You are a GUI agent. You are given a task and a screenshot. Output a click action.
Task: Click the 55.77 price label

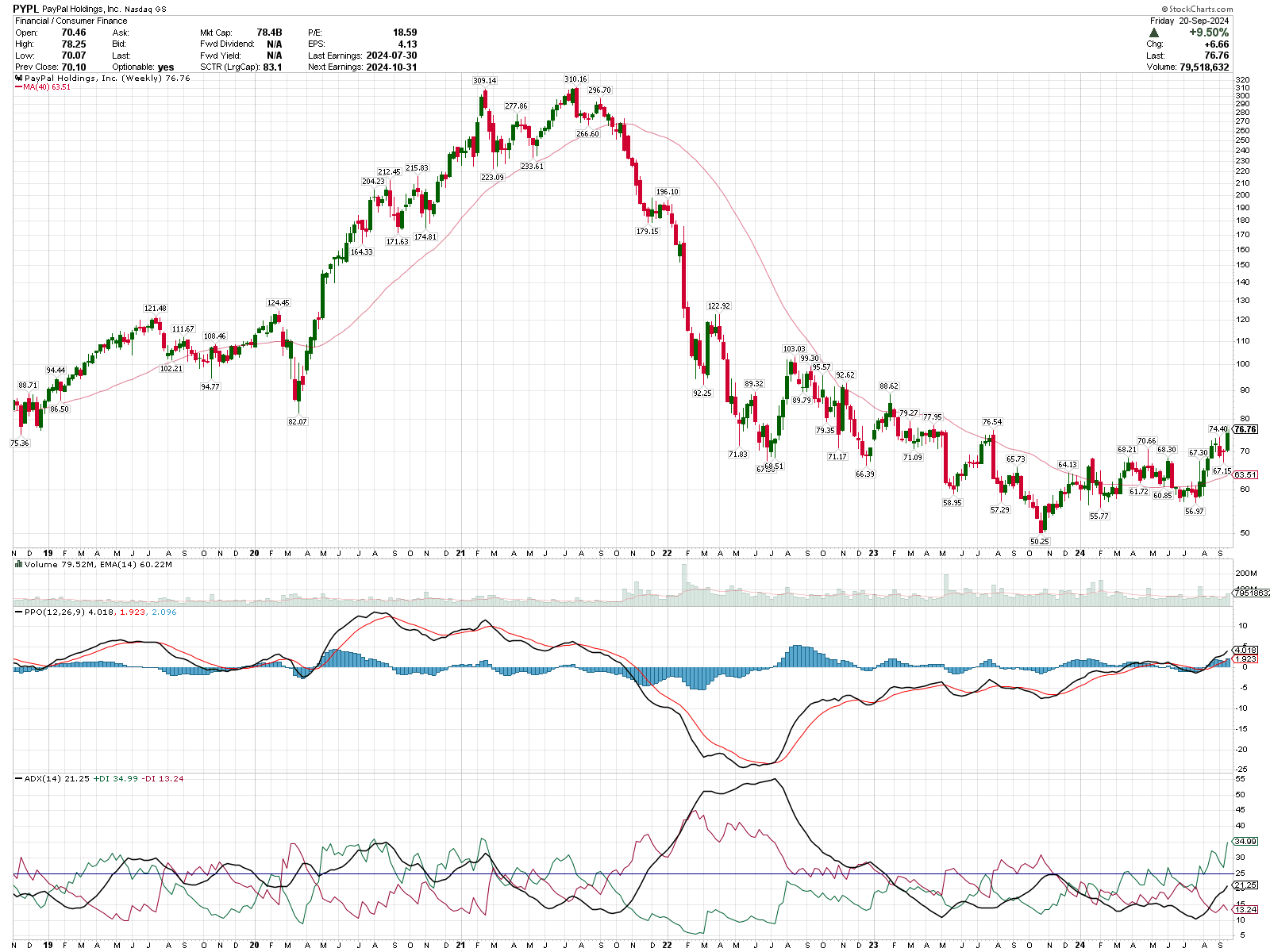1099,516
